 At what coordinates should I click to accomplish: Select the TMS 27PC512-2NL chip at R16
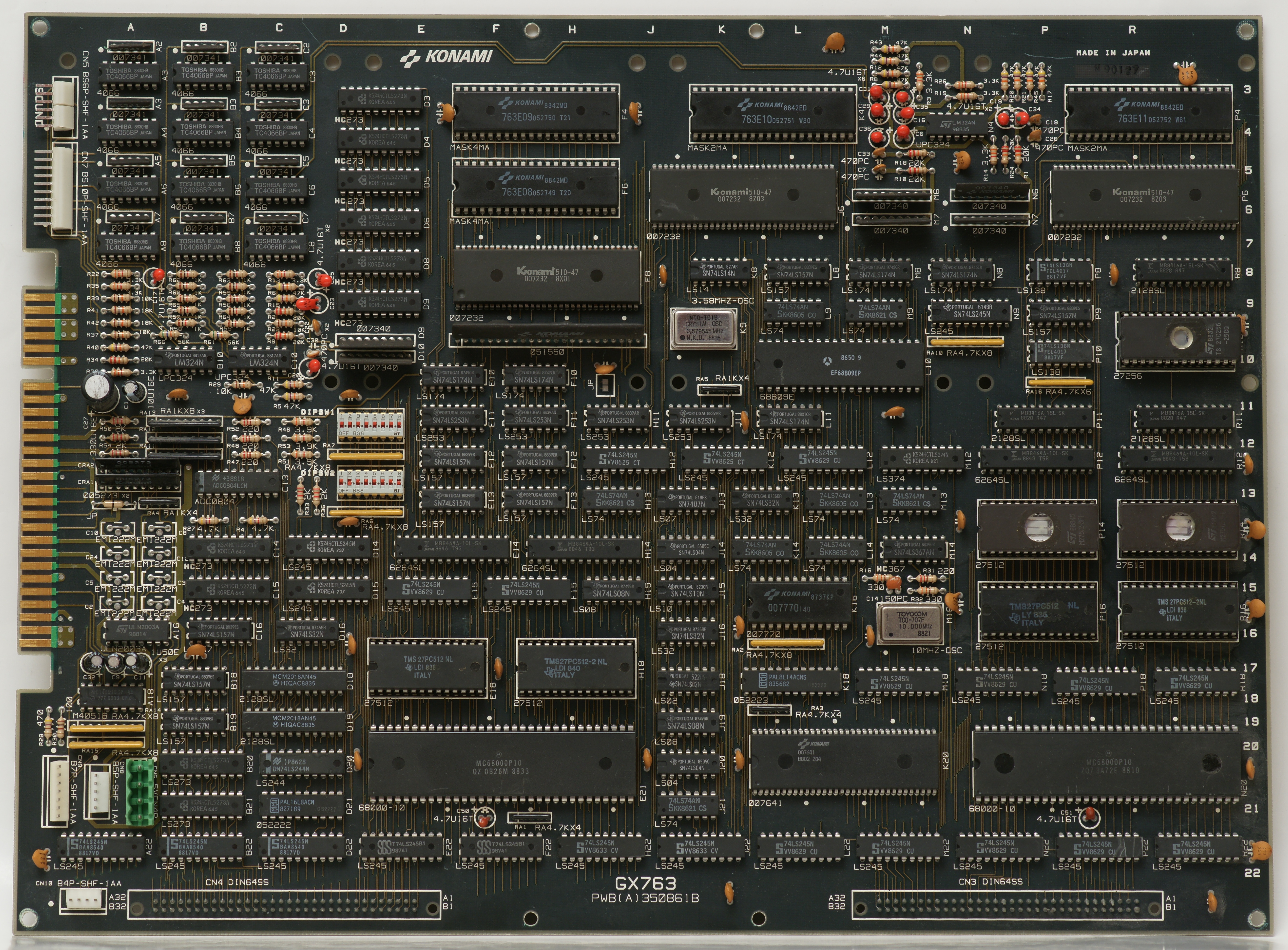click(1178, 611)
